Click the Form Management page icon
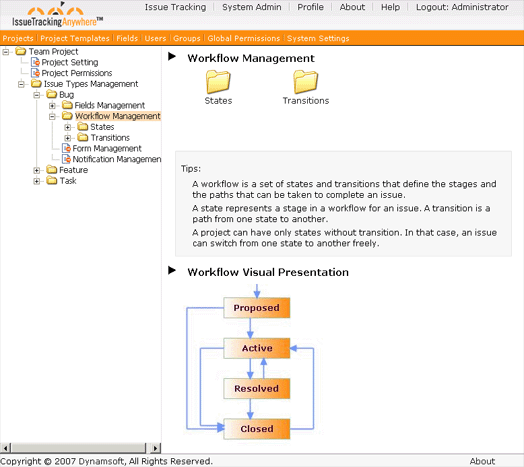524x467 pixels. coord(67,148)
